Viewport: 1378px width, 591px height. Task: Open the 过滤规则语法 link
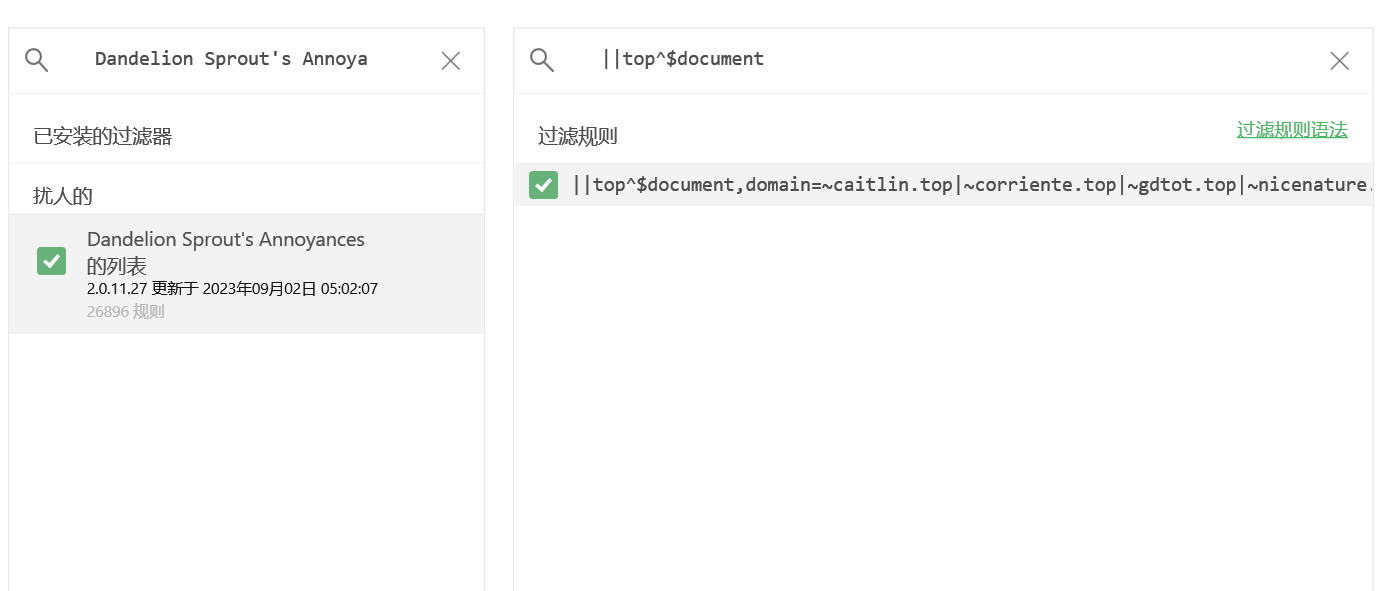coord(1292,130)
